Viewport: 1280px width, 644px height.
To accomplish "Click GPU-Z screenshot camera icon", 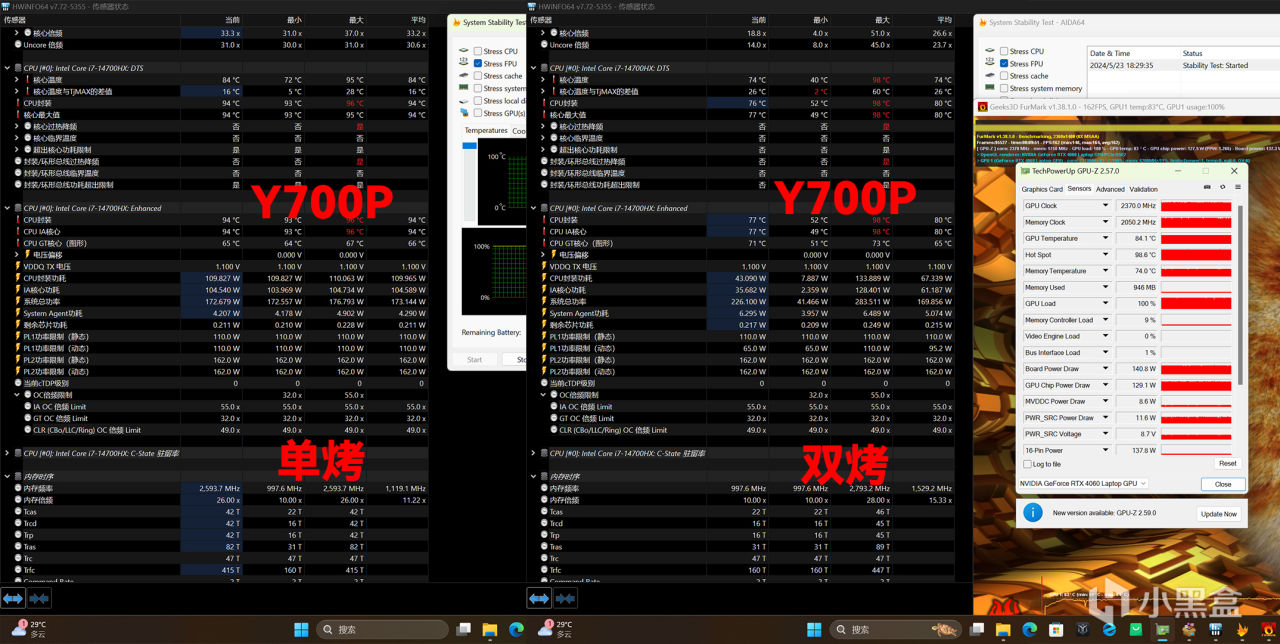I will [1207, 188].
